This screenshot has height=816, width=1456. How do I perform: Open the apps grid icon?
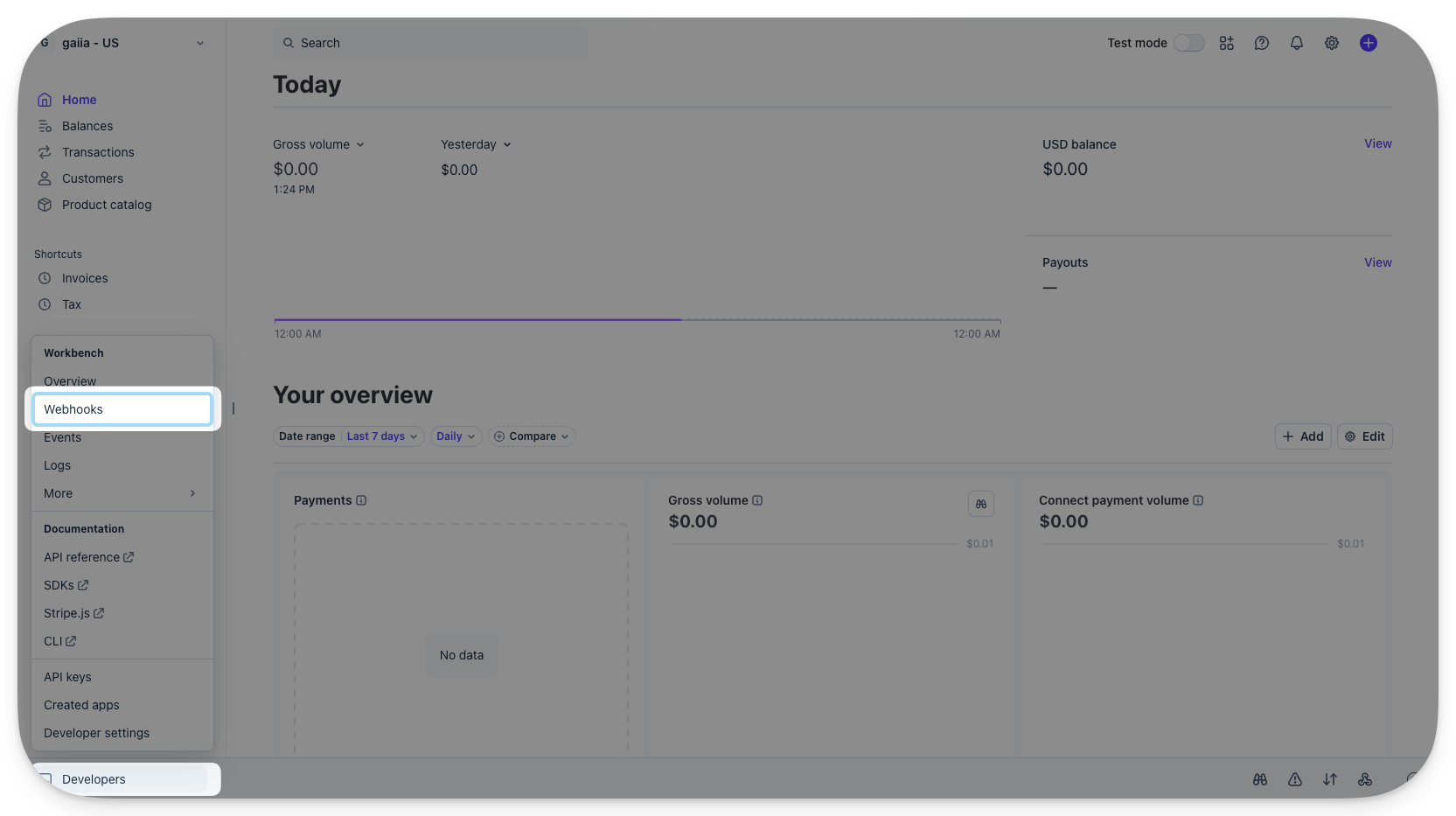1227,43
